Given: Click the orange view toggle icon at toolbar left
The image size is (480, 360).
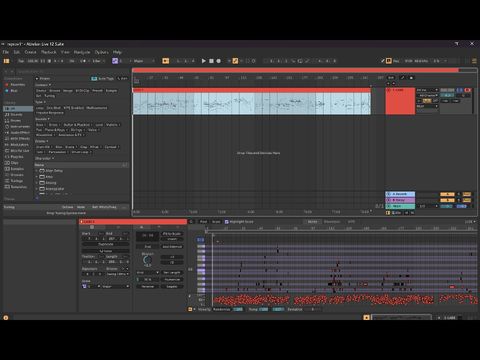Looking at the screenshot, I should click(6, 61).
